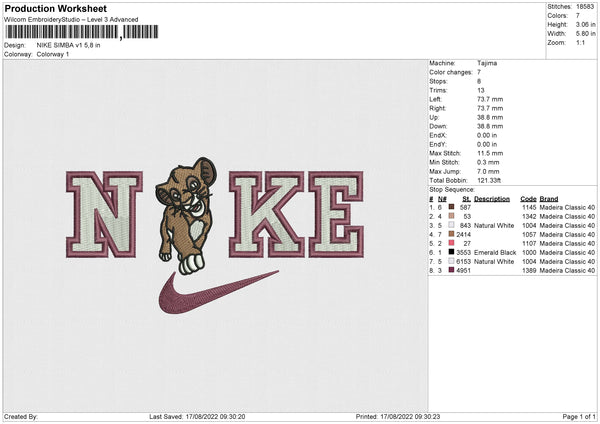Viewport: 600px width, 424px height.
Task: Click the 'Code' column header
Action: coord(528,199)
